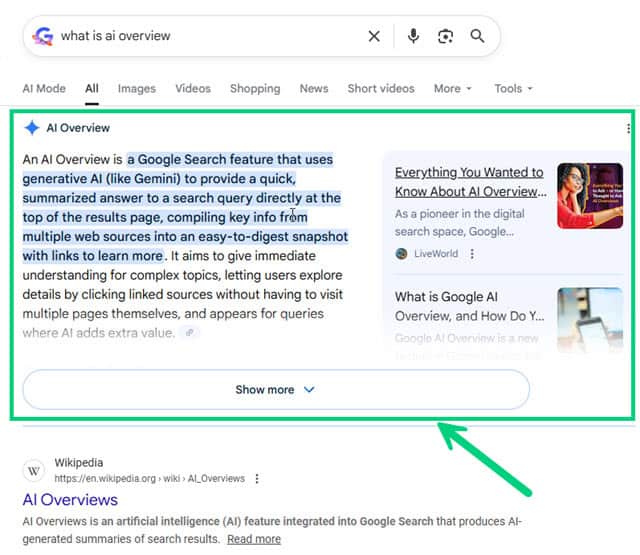Screen dimensions: 640x555
Task: Open AI Overview three-dot options menu
Action: (x=628, y=129)
